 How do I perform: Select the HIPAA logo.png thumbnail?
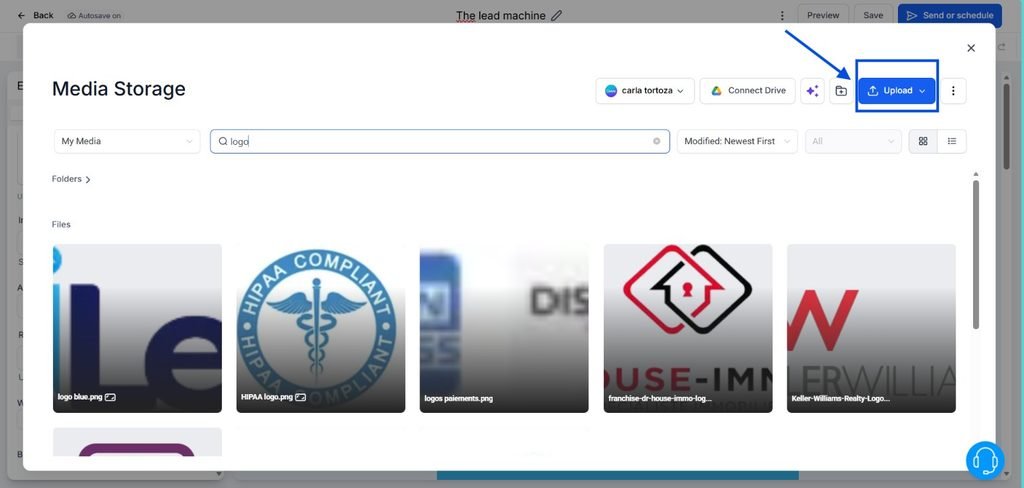(321, 329)
